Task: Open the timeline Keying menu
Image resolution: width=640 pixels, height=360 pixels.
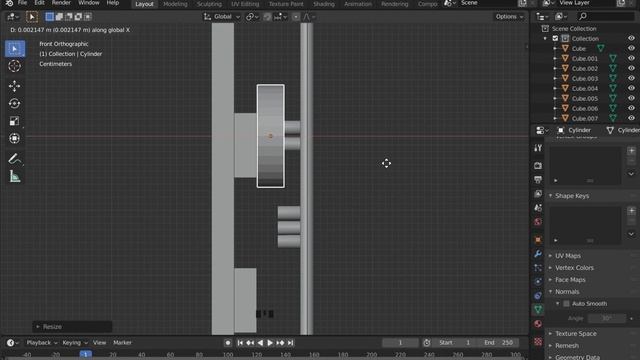Action: pyautogui.click(x=75, y=343)
